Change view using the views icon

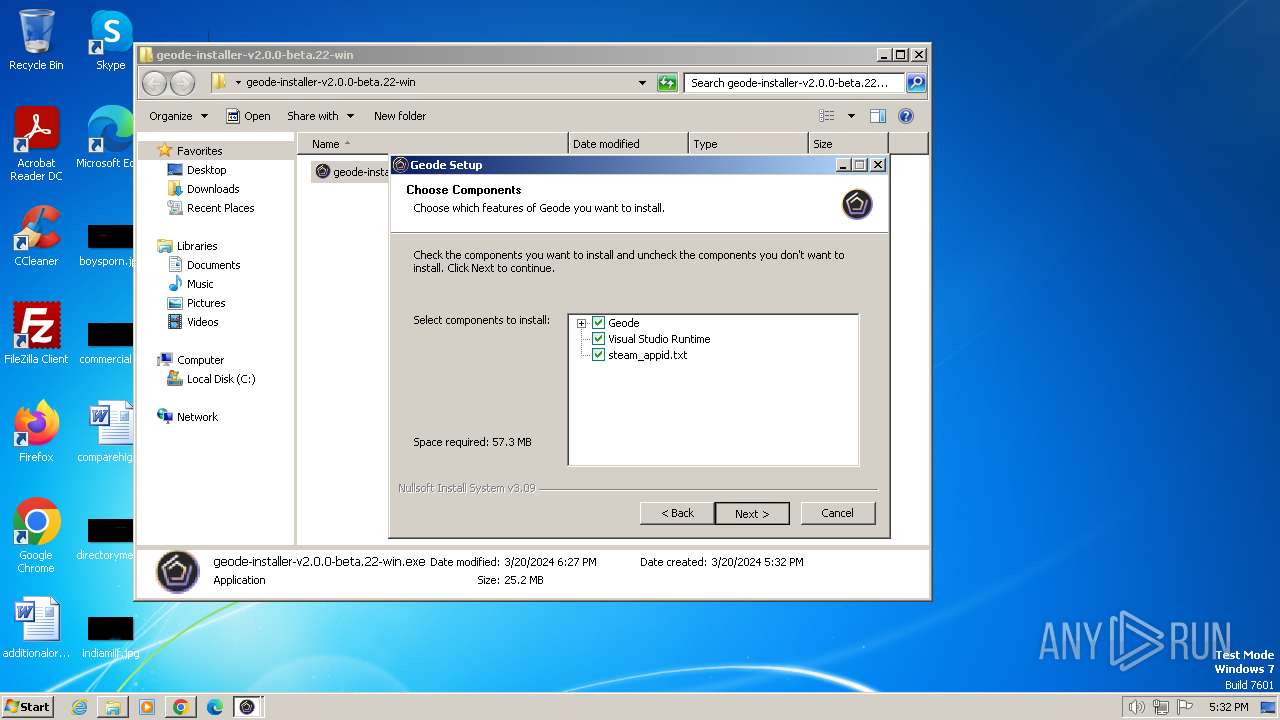[827, 116]
